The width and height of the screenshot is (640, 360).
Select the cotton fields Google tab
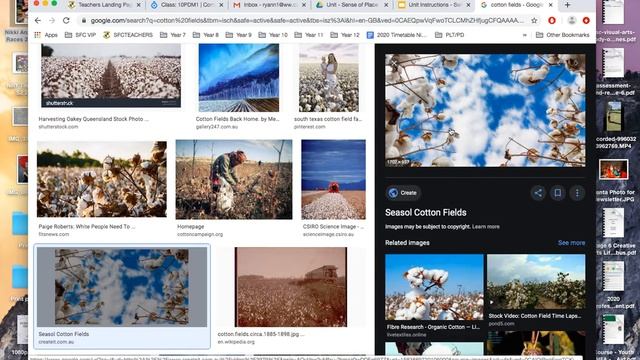pos(516,5)
